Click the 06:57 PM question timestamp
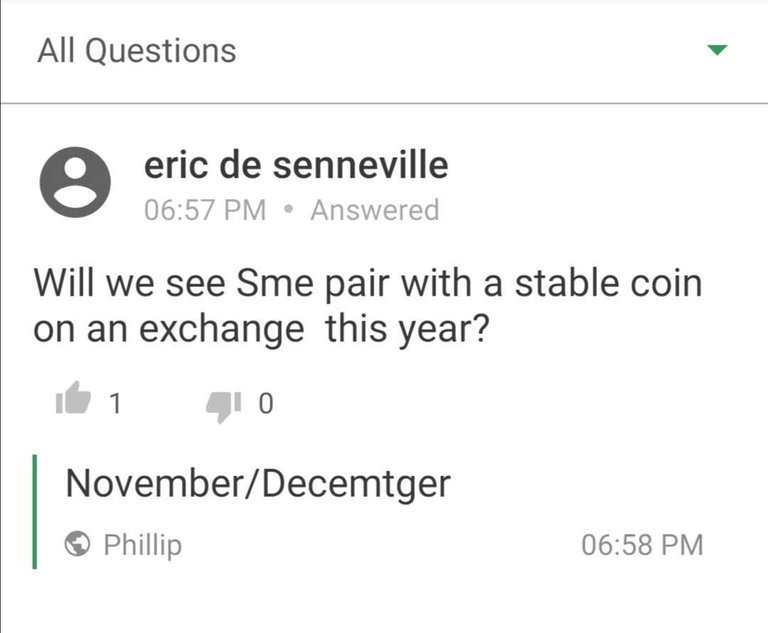This screenshot has width=768, height=633. 205,210
